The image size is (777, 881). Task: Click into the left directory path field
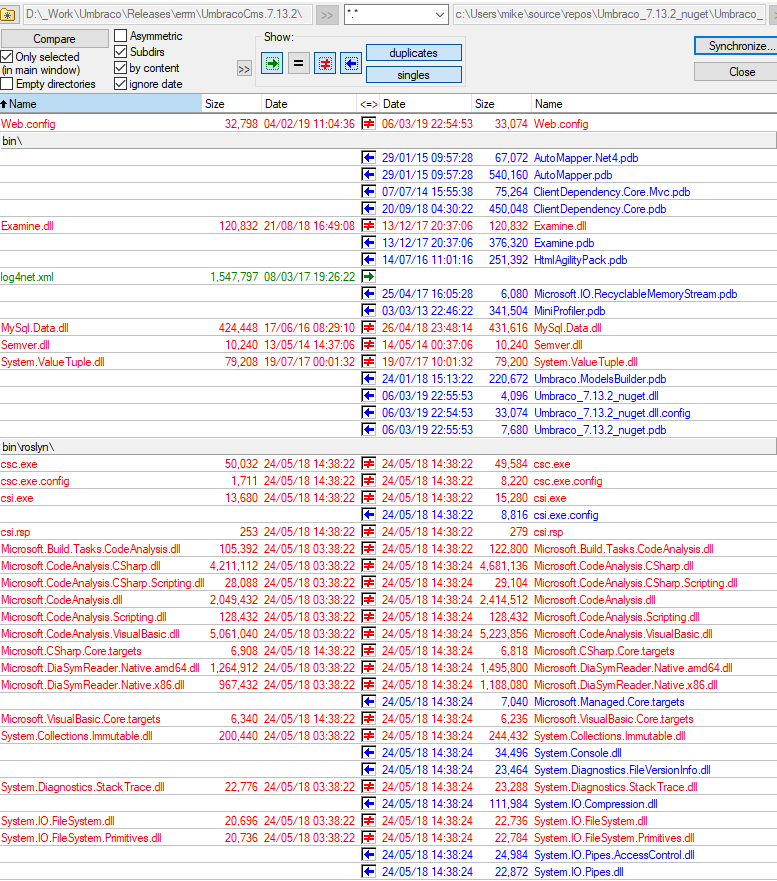(x=165, y=15)
